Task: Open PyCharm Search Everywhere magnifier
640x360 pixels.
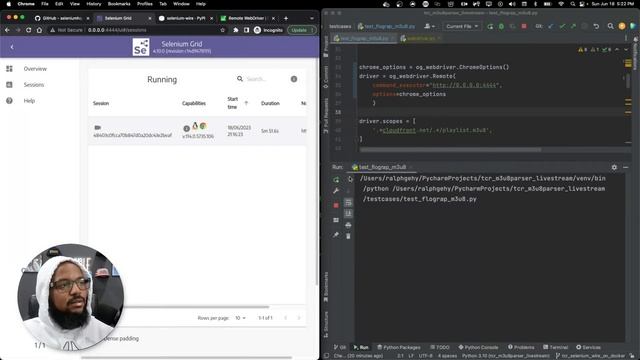Action: coord(610,26)
